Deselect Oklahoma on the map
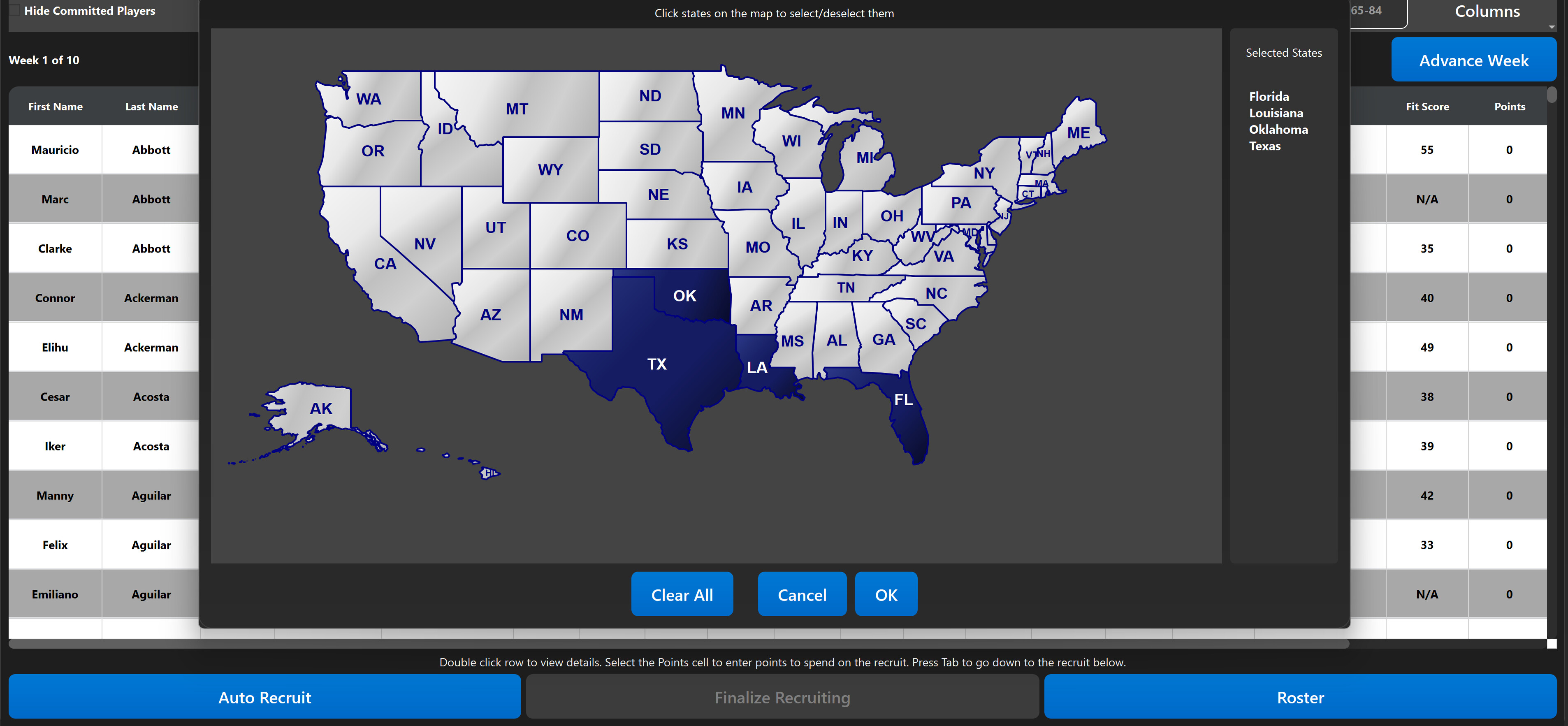1568x726 pixels. click(x=684, y=296)
